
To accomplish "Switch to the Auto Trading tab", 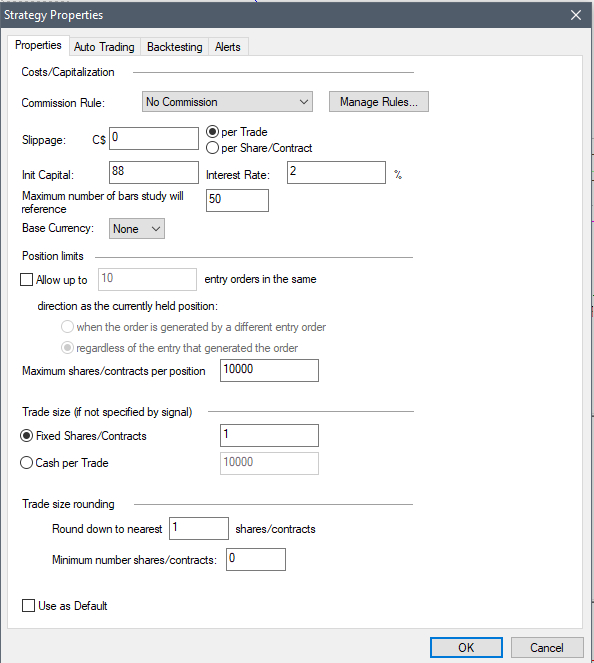I will (104, 47).
